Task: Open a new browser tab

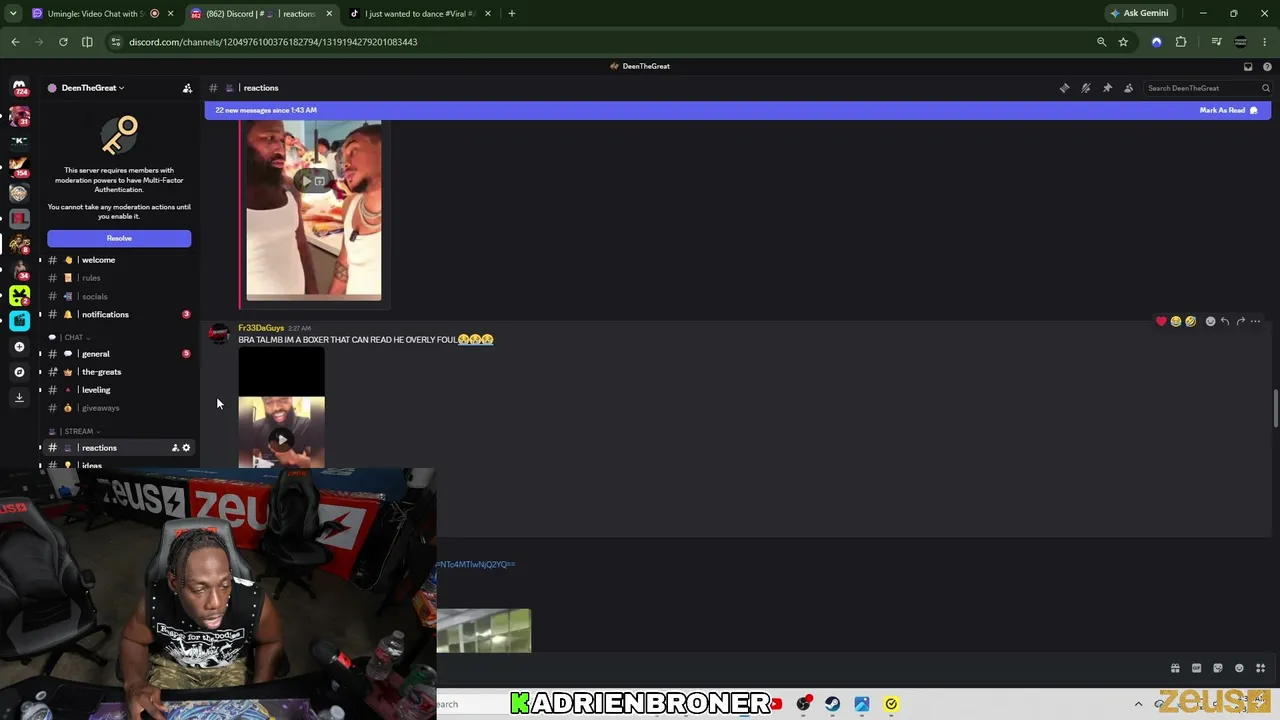Action: coord(512,14)
